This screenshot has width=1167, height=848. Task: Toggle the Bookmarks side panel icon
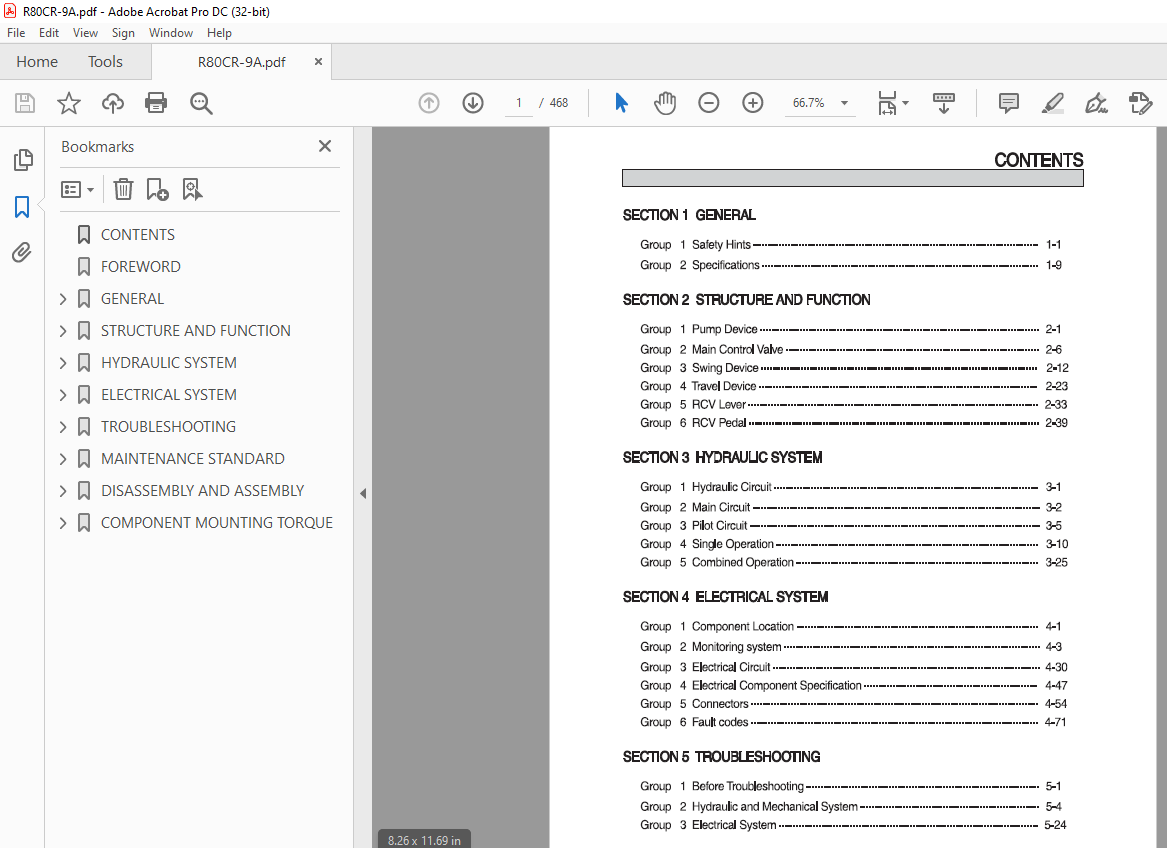pyautogui.click(x=22, y=207)
